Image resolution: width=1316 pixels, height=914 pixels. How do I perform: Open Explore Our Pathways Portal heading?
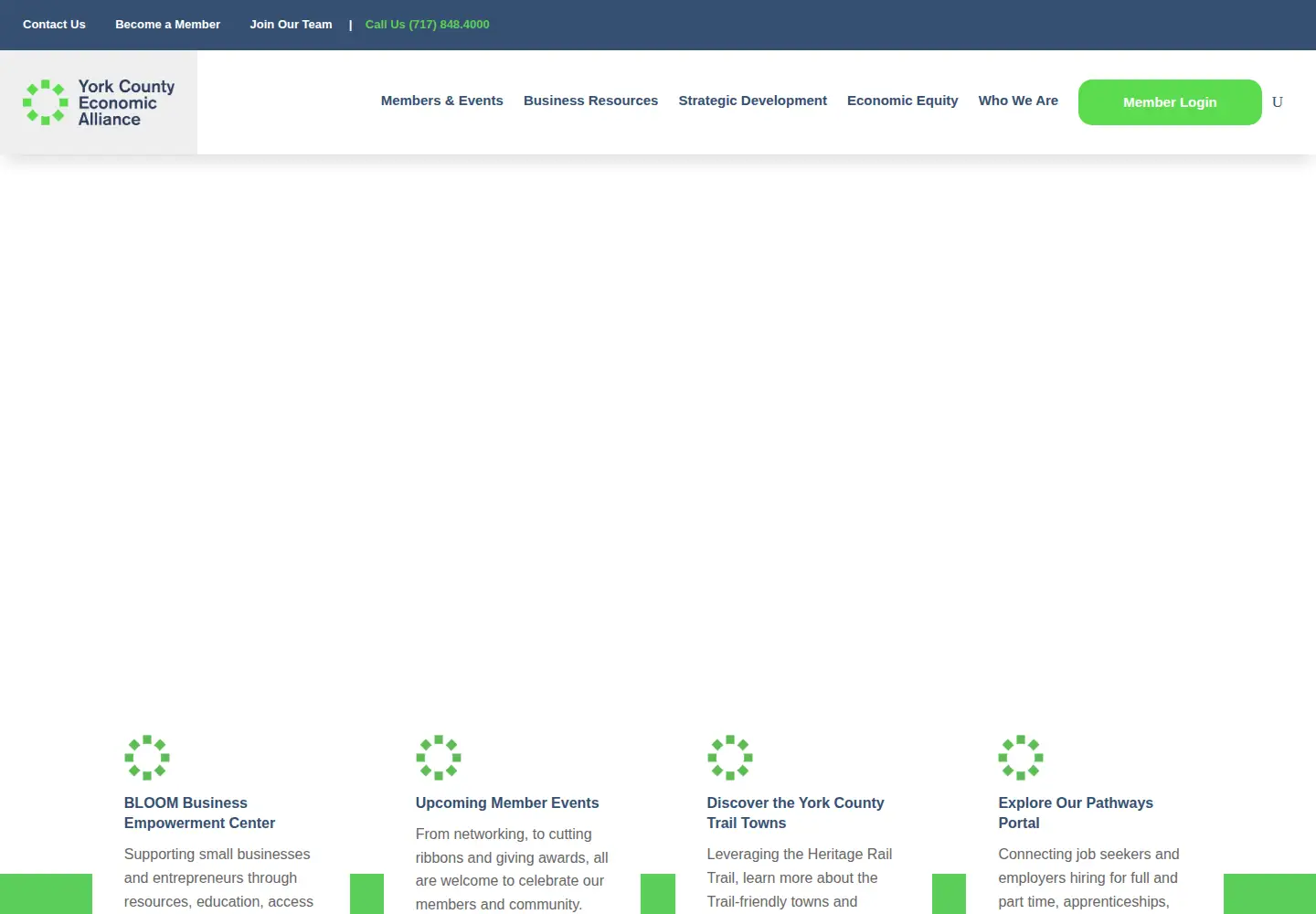click(1076, 813)
